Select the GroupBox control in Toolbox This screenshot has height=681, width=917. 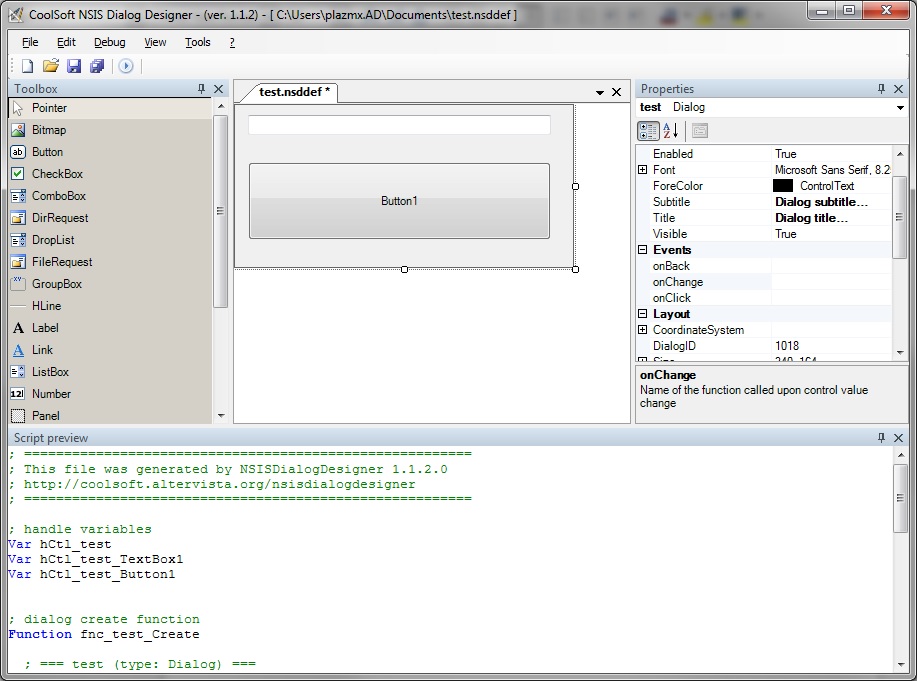click(x=111, y=284)
